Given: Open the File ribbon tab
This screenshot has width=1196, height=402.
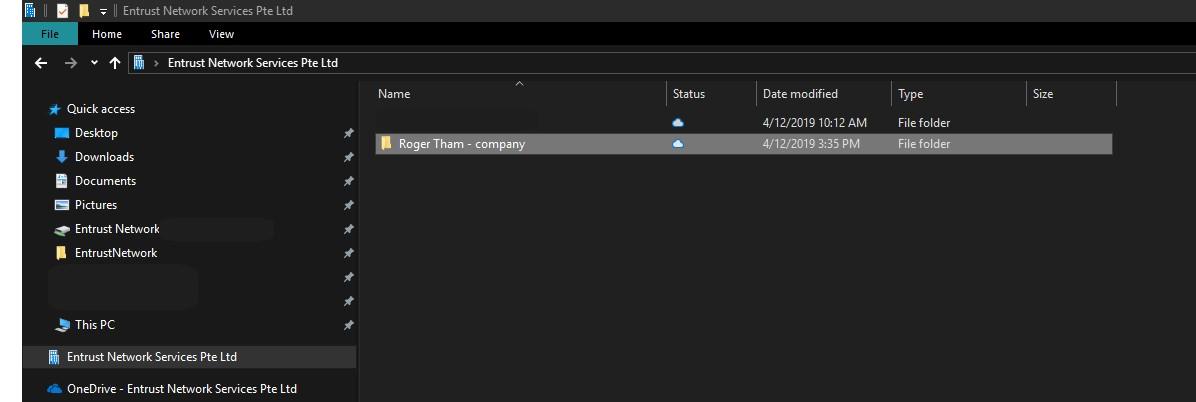Looking at the screenshot, I should 50,34.
